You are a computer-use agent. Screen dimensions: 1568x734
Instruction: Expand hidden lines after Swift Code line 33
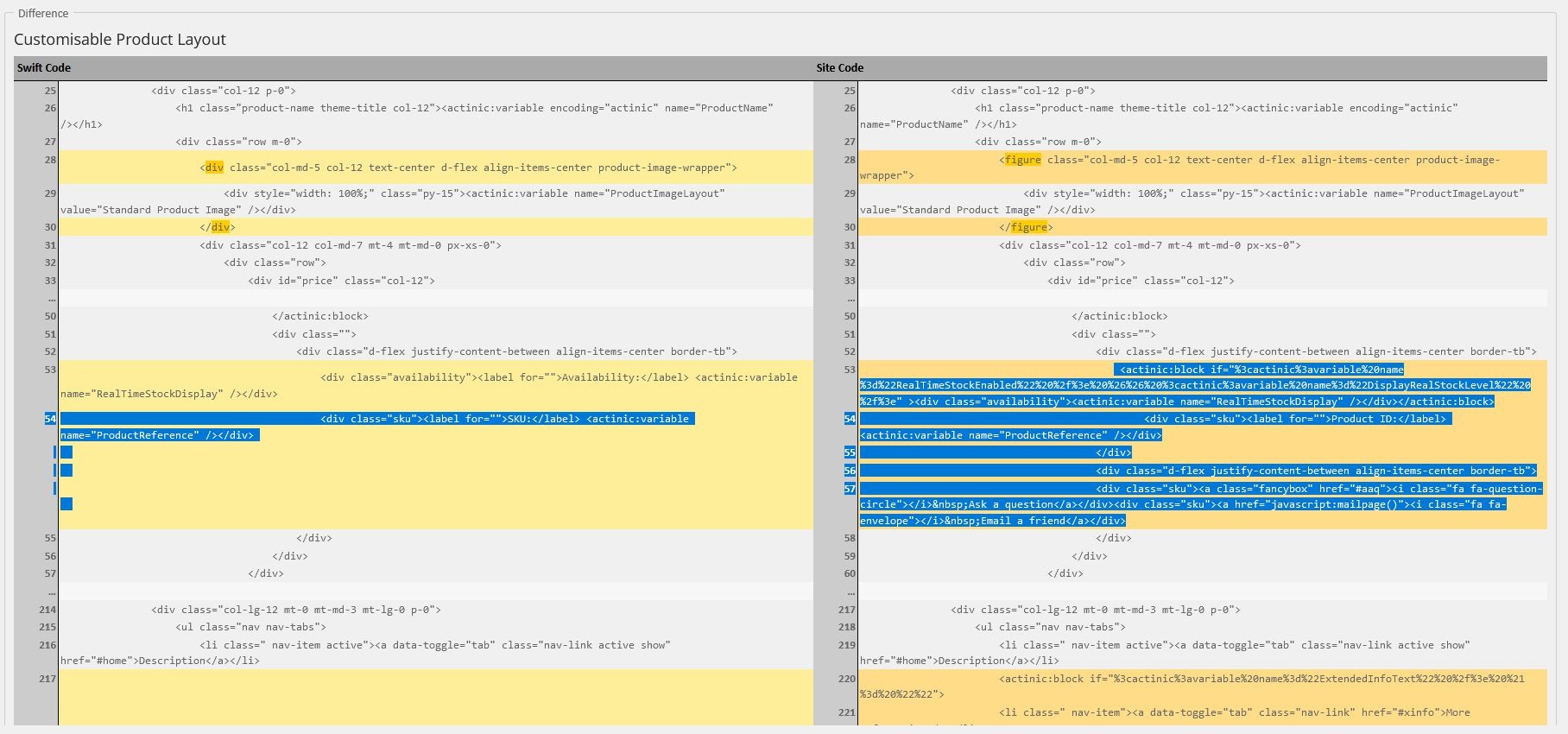point(52,298)
